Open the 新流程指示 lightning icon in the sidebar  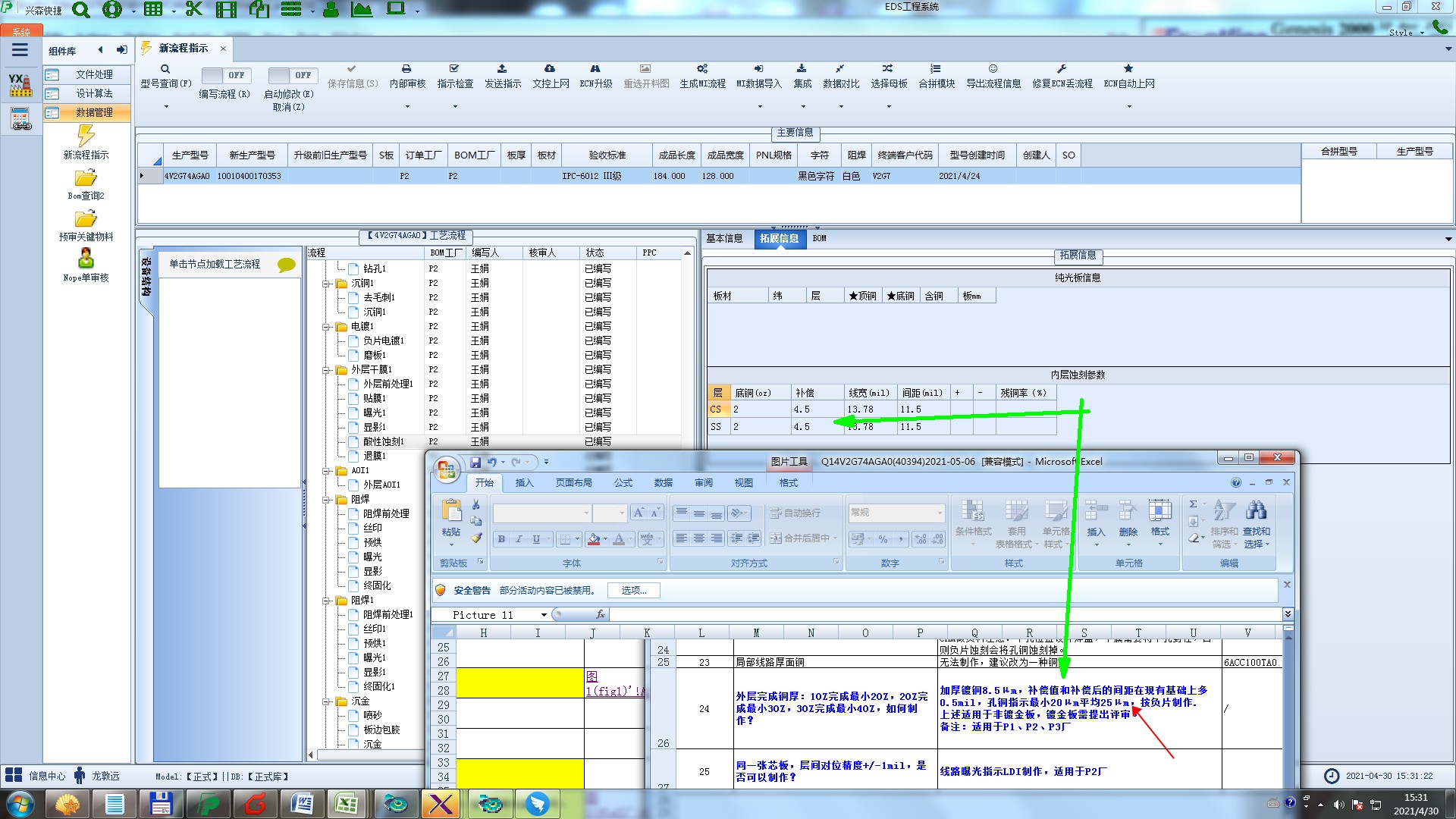86,136
